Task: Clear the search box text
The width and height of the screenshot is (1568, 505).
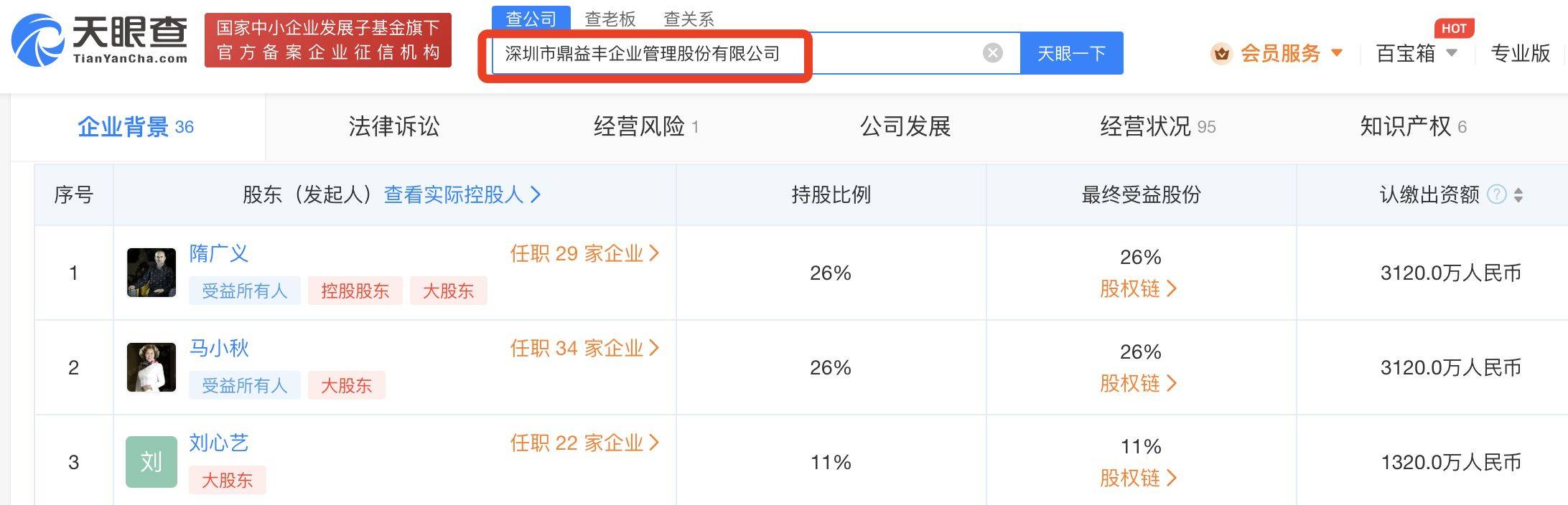Action: pos(992,53)
